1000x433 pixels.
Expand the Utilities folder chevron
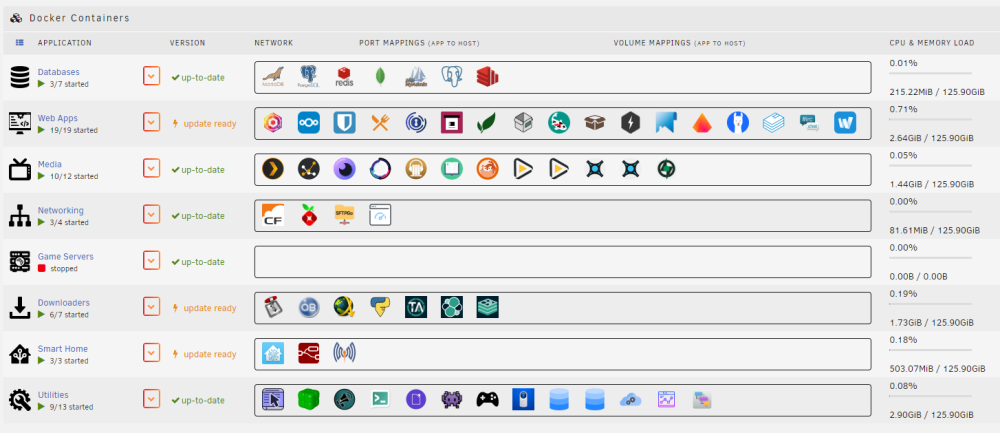point(151,399)
